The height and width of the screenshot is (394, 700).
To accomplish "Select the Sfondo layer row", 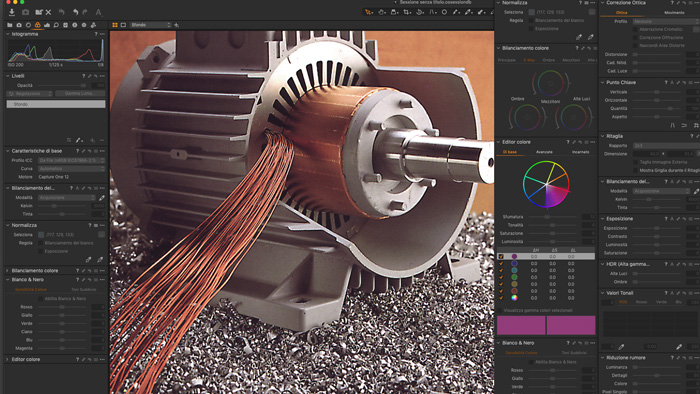I will coord(56,104).
